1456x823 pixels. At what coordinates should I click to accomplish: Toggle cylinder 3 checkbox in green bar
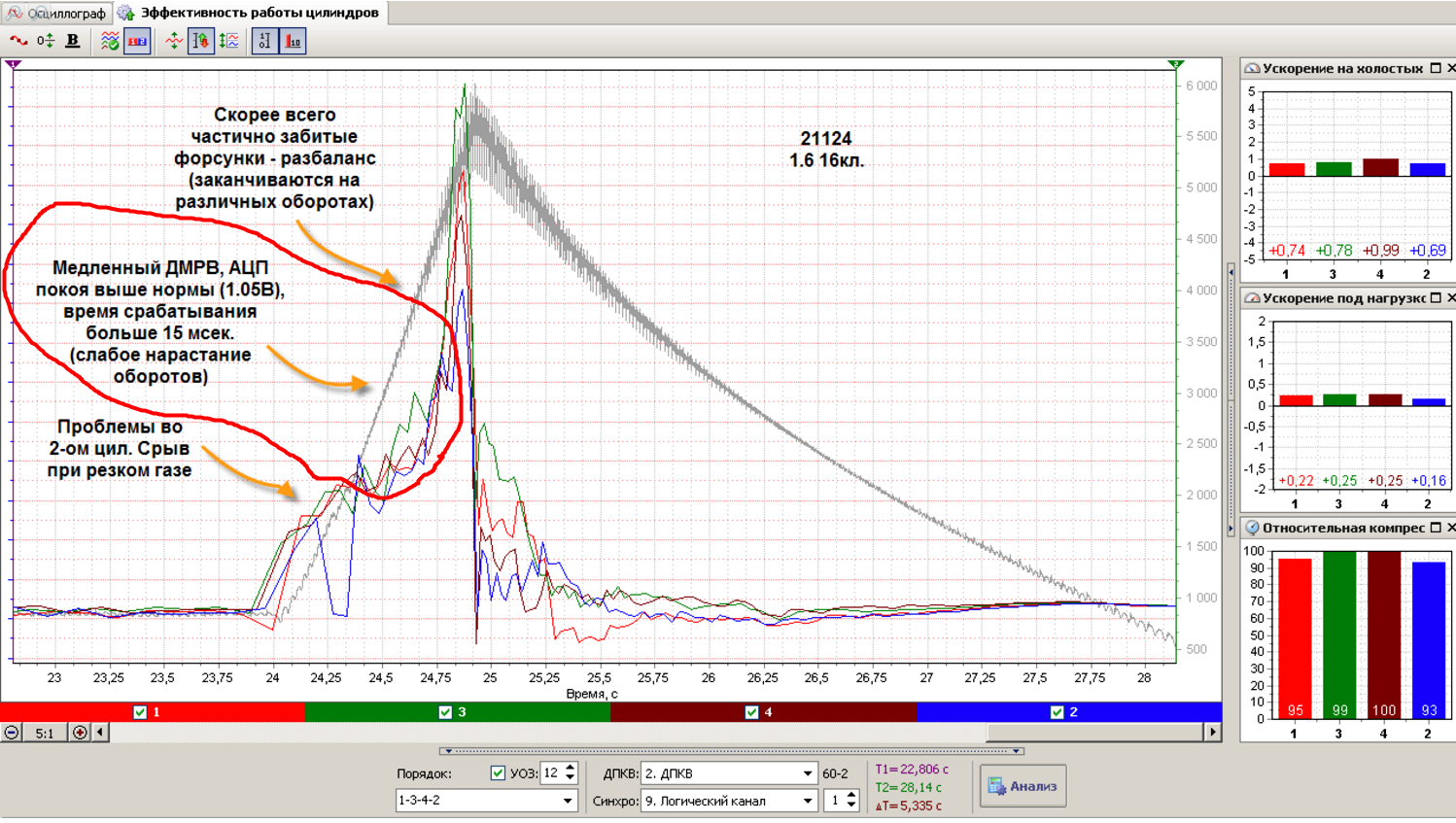445,712
